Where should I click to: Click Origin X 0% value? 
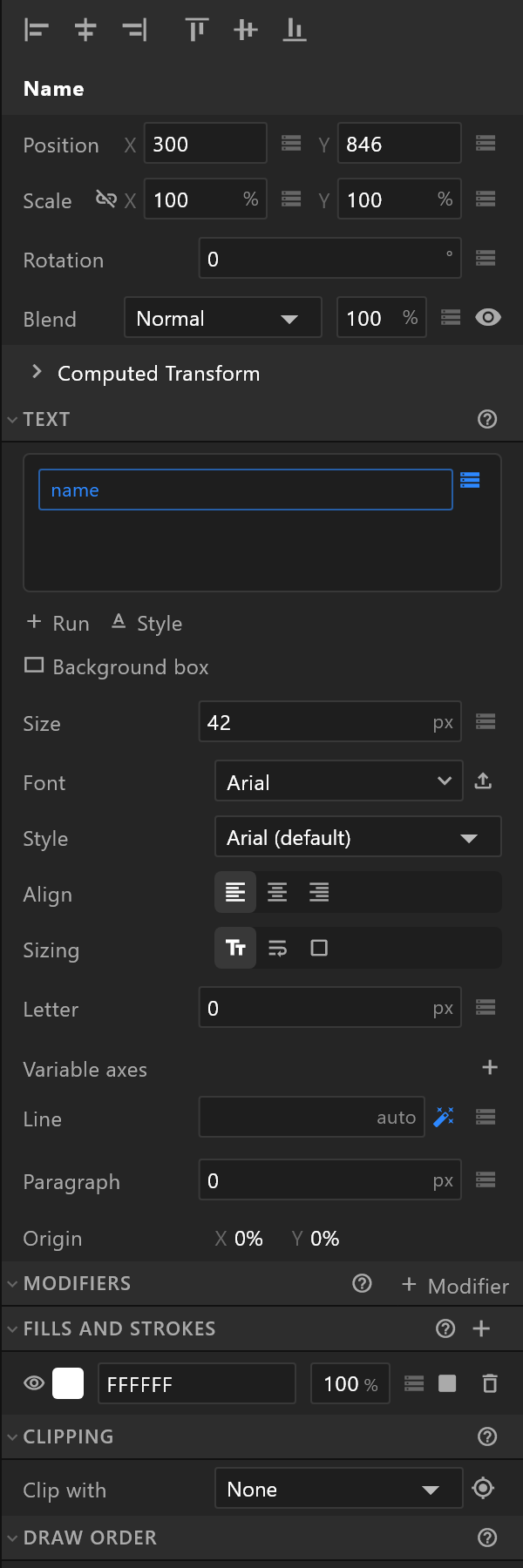tap(248, 1239)
